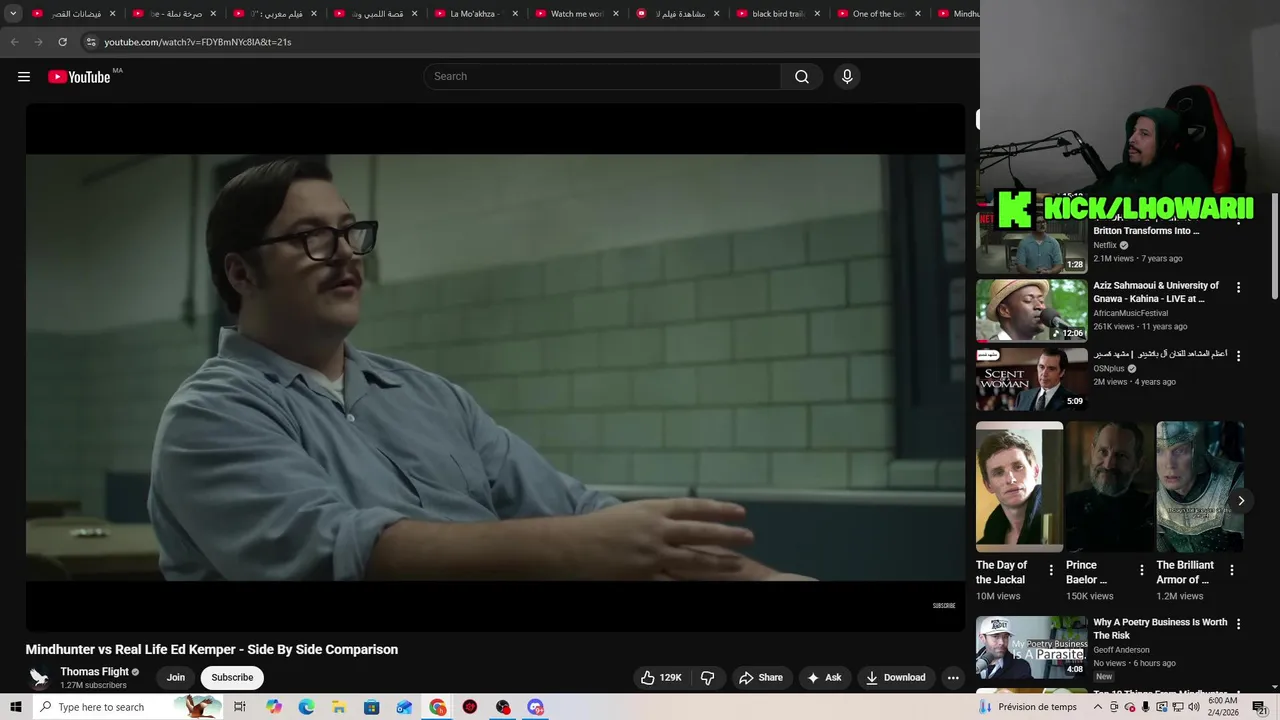Open Scent of a Woman video thumbnail
Screen dimensions: 1280x720
point(1031,379)
